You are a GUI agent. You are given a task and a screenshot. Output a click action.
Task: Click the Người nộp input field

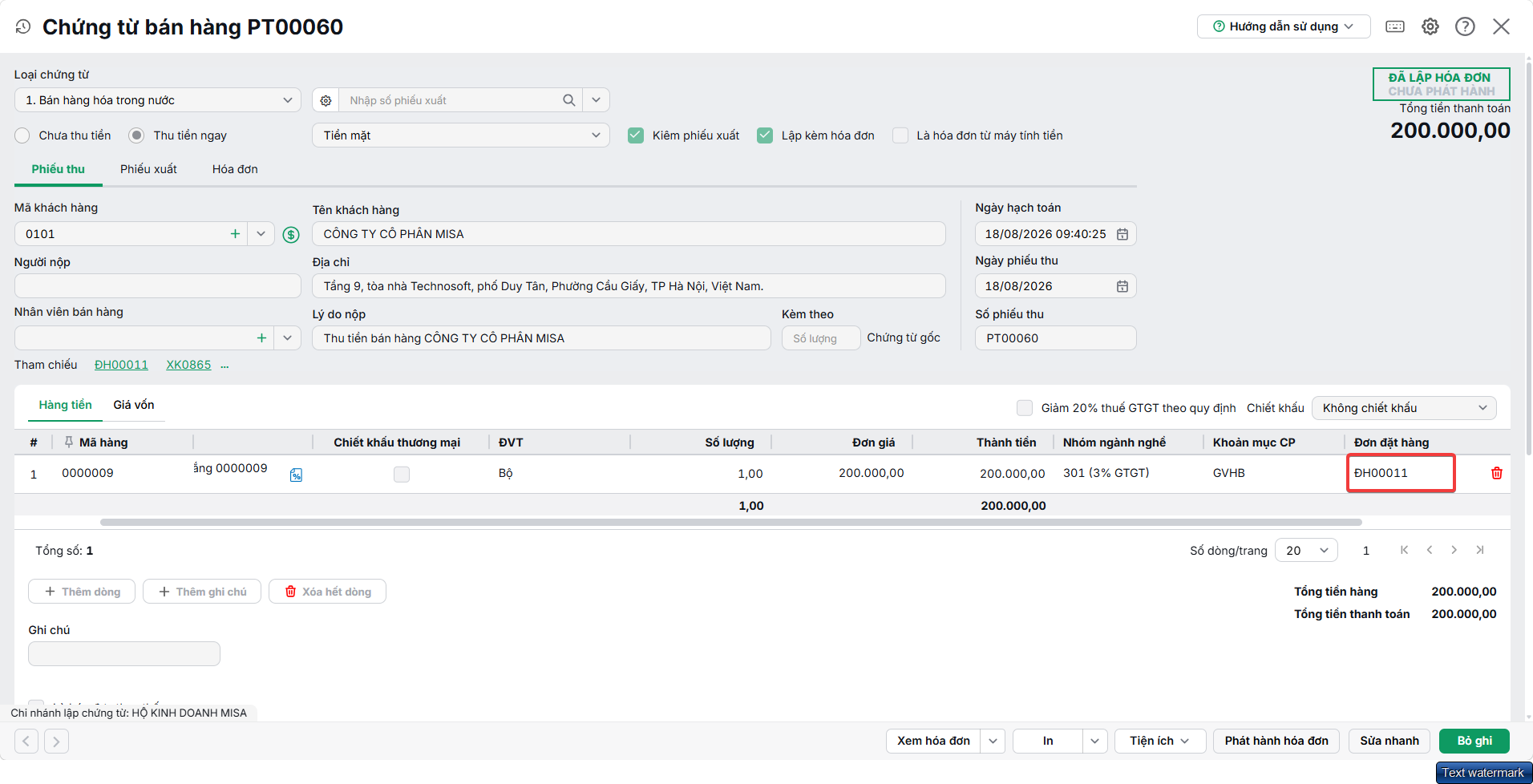click(158, 286)
